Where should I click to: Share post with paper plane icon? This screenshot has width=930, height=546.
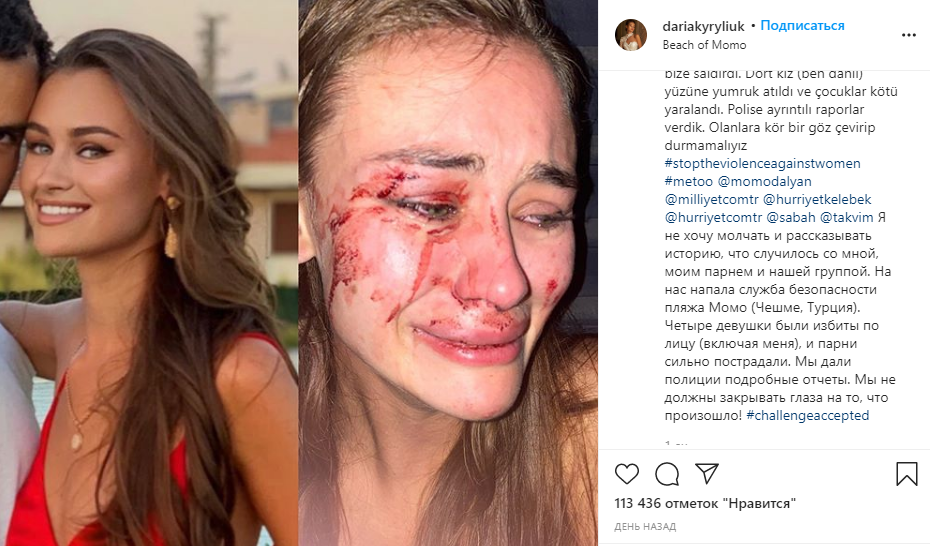coord(707,474)
